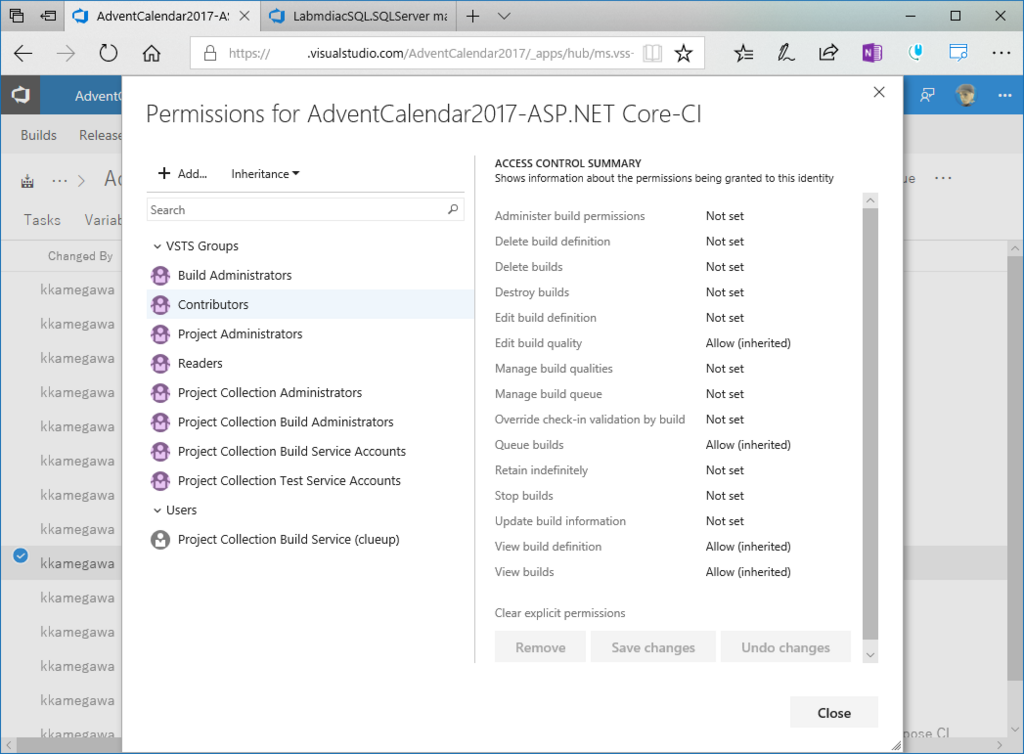This screenshot has height=754, width=1024.
Task: Select Project Collection Build Service Accounts
Action: click(310, 451)
